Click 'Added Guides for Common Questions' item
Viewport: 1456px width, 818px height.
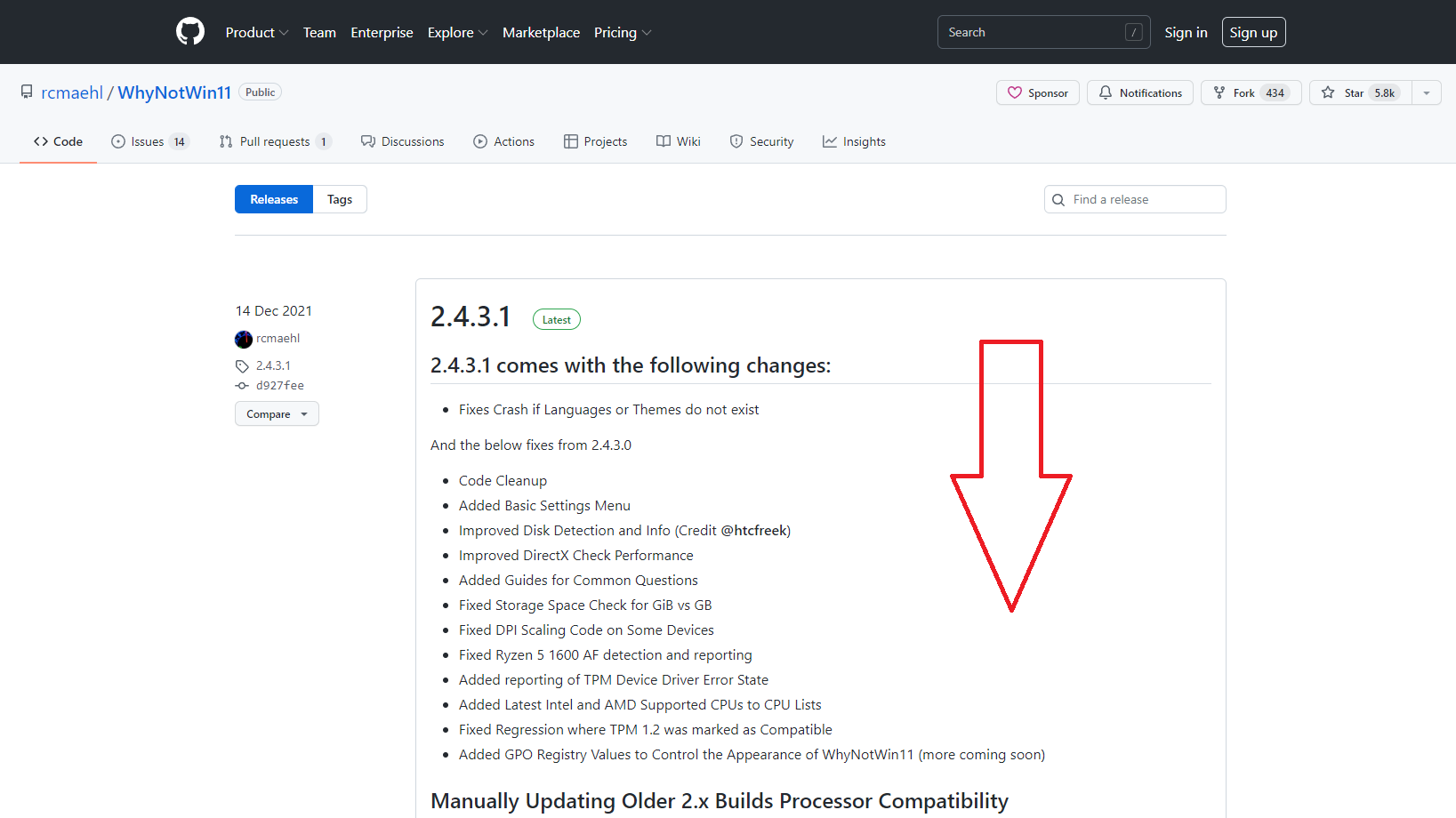[578, 581]
